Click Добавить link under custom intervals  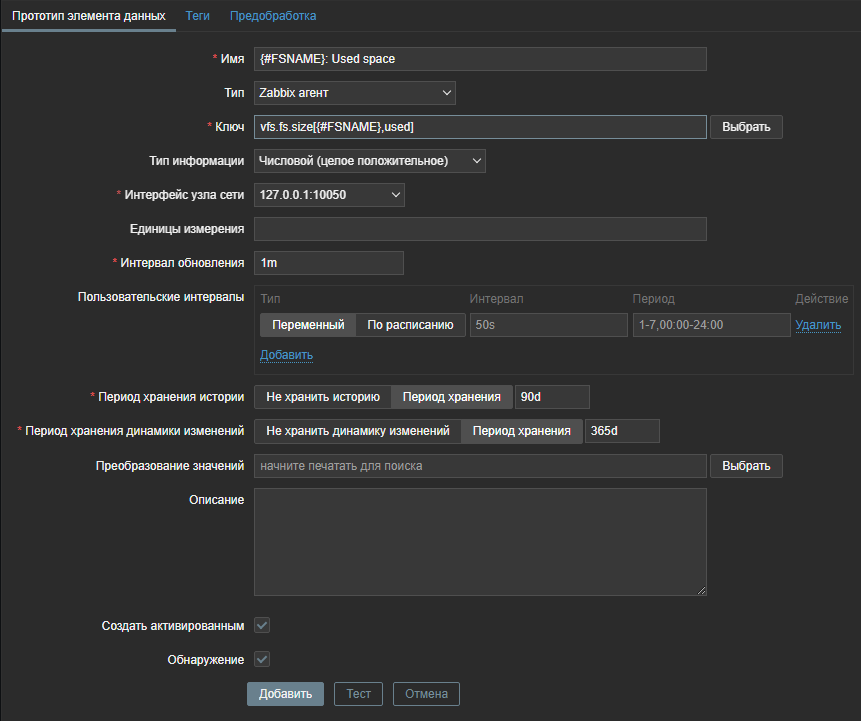pyautogui.click(x=286, y=355)
